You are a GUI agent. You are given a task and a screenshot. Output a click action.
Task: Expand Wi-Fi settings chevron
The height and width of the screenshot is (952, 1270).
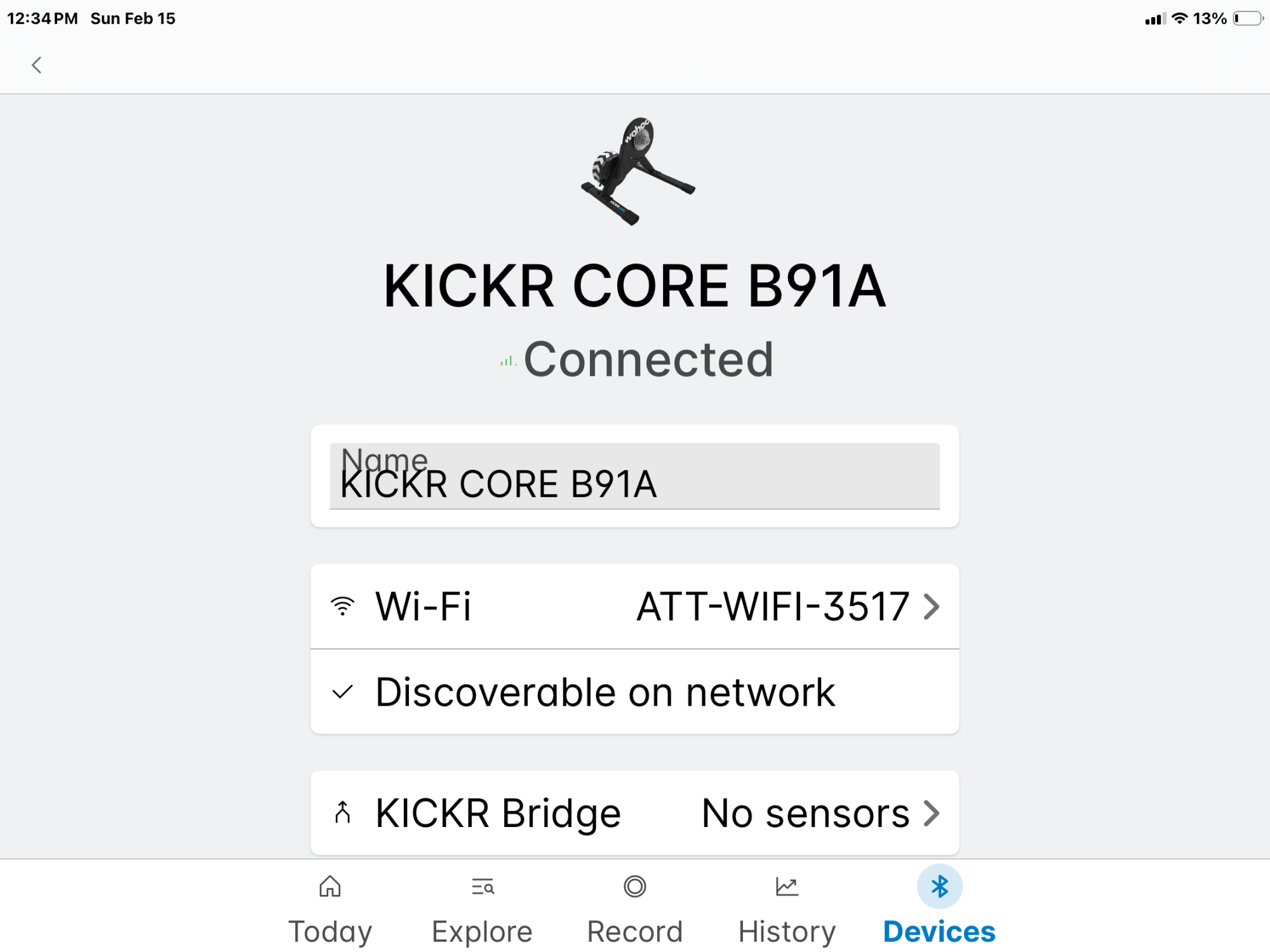point(932,606)
